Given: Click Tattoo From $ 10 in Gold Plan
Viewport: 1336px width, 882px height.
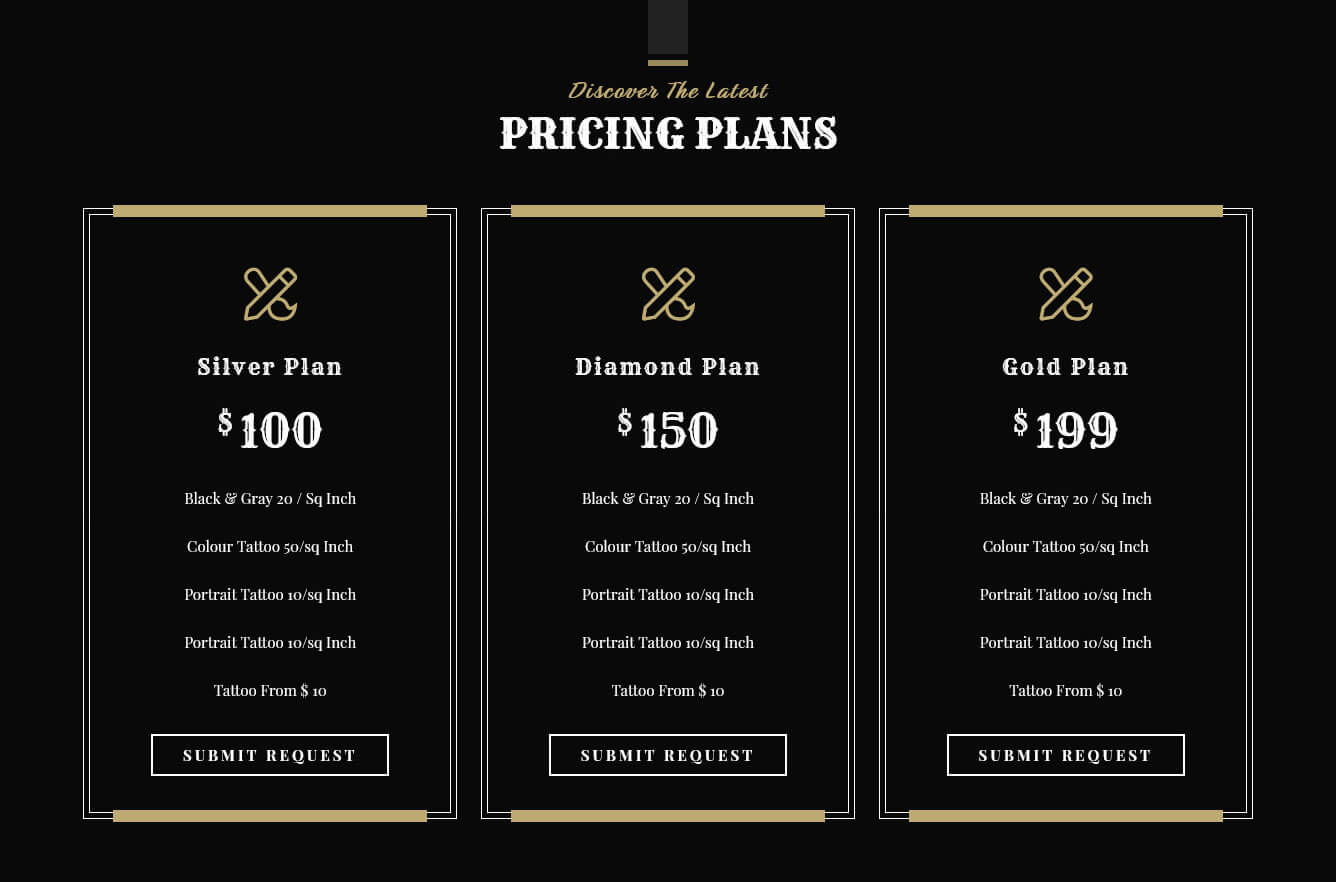Looking at the screenshot, I should (x=1066, y=691).
